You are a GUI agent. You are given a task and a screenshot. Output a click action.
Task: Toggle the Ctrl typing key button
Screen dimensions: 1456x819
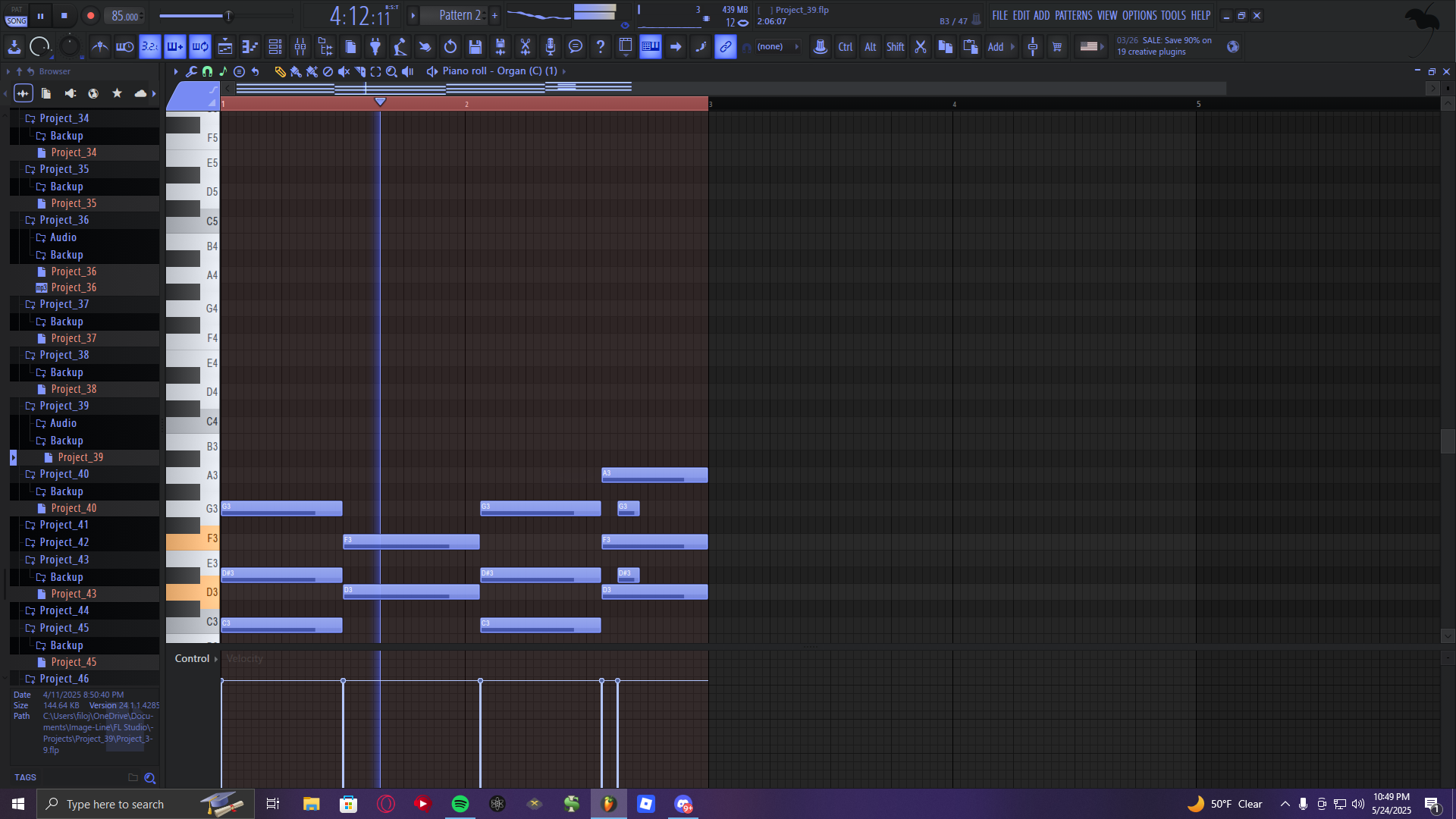845,47
